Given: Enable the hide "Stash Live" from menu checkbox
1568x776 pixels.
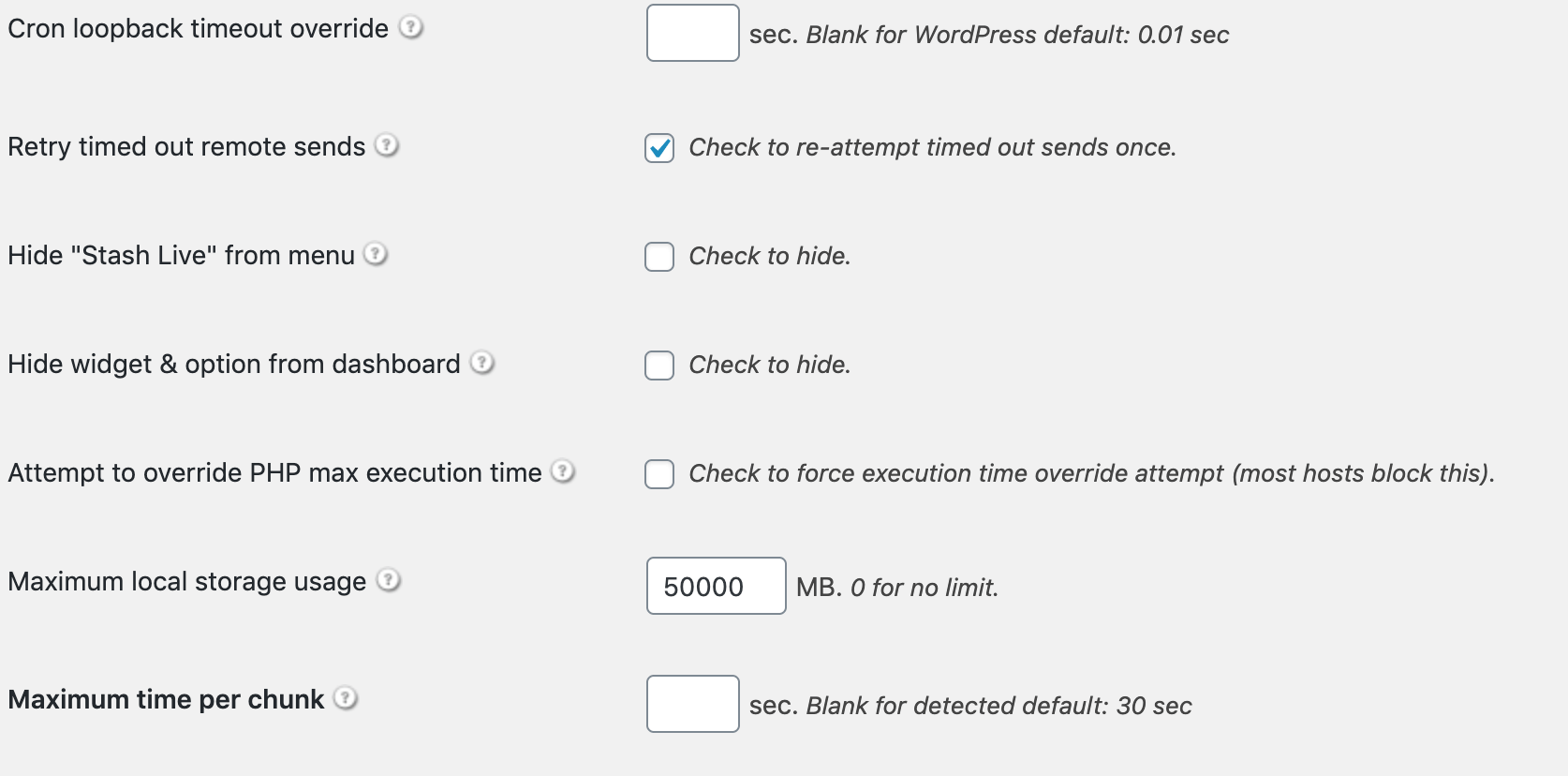Looking at the screenshot, I should click(x=659, y=257).
